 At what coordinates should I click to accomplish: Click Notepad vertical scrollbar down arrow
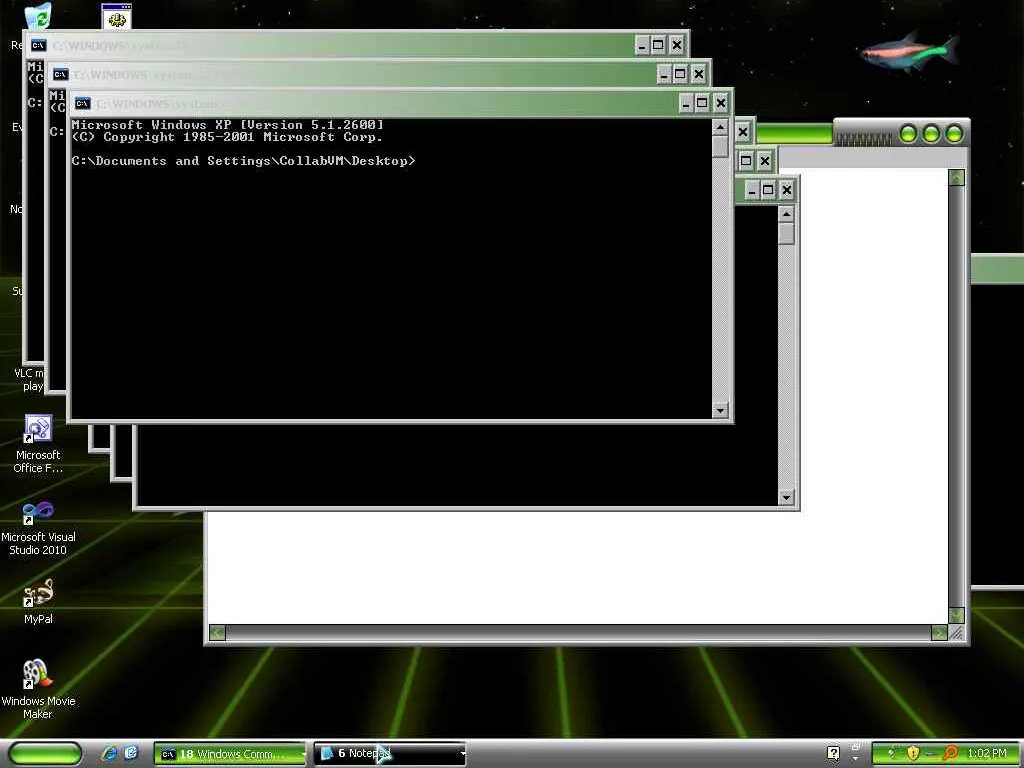point(957,615)
